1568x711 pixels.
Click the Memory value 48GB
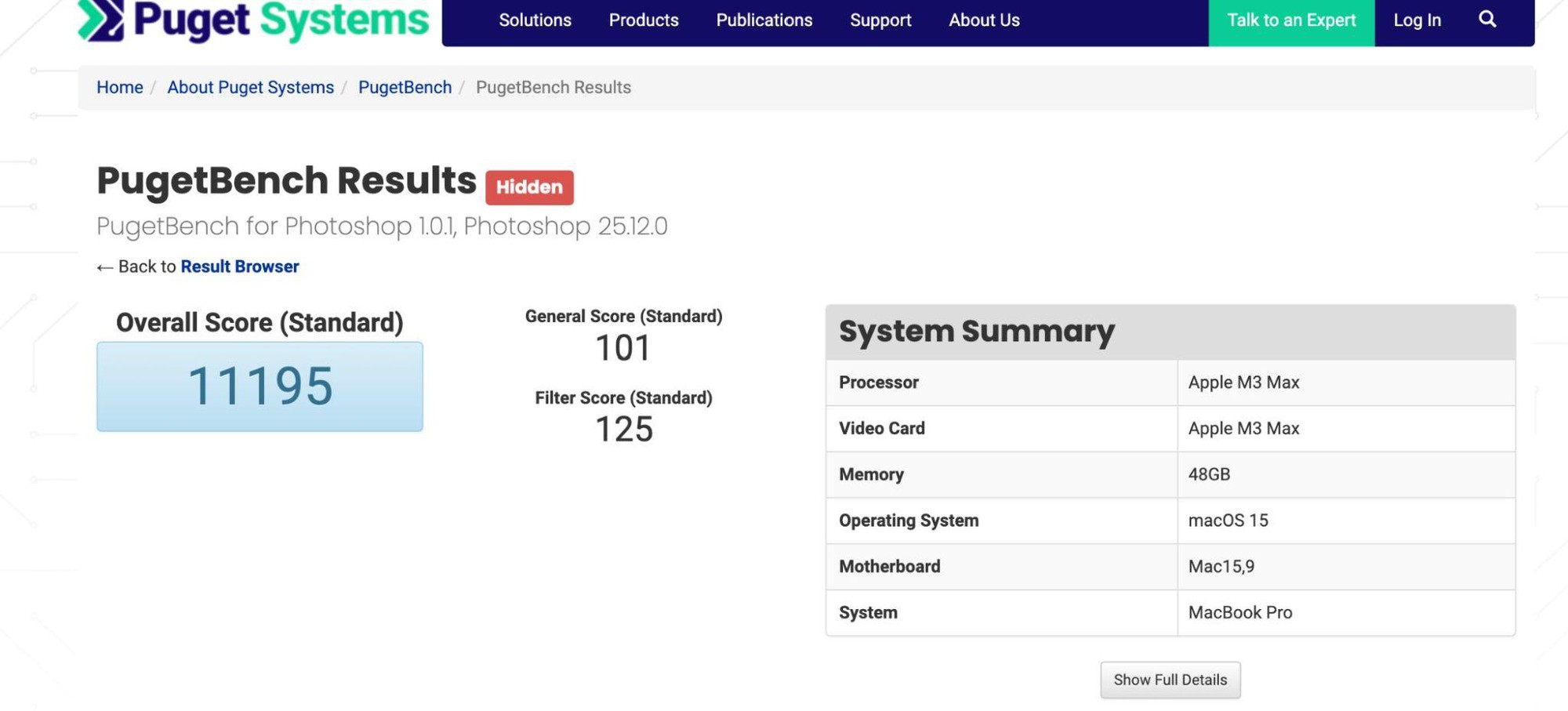1209,474
